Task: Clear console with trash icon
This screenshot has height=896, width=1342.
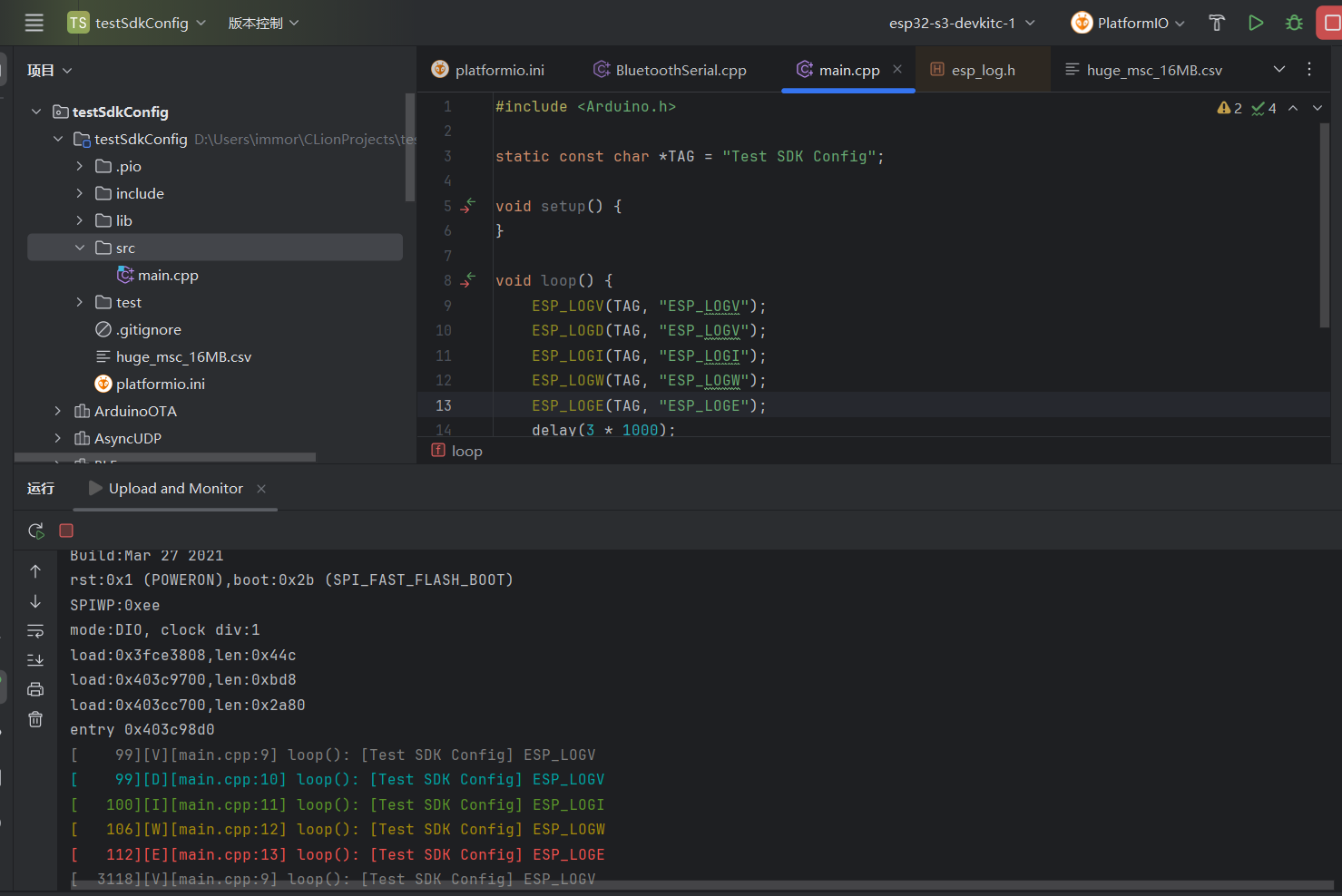Action: (35, 719)
